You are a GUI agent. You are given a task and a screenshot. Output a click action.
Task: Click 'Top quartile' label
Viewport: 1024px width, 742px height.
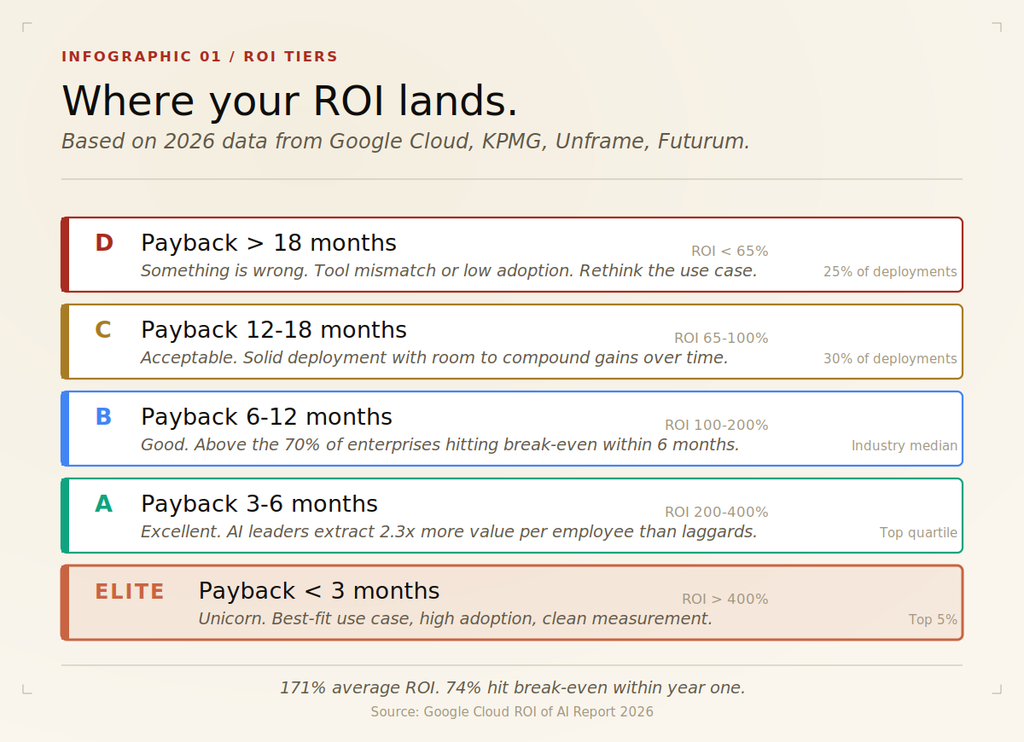click(x=918, y=532)
